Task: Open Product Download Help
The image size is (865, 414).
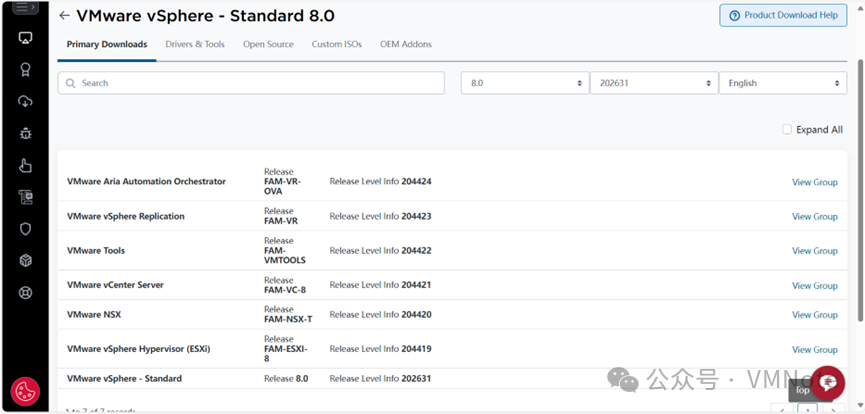Action: pos(783,15)
